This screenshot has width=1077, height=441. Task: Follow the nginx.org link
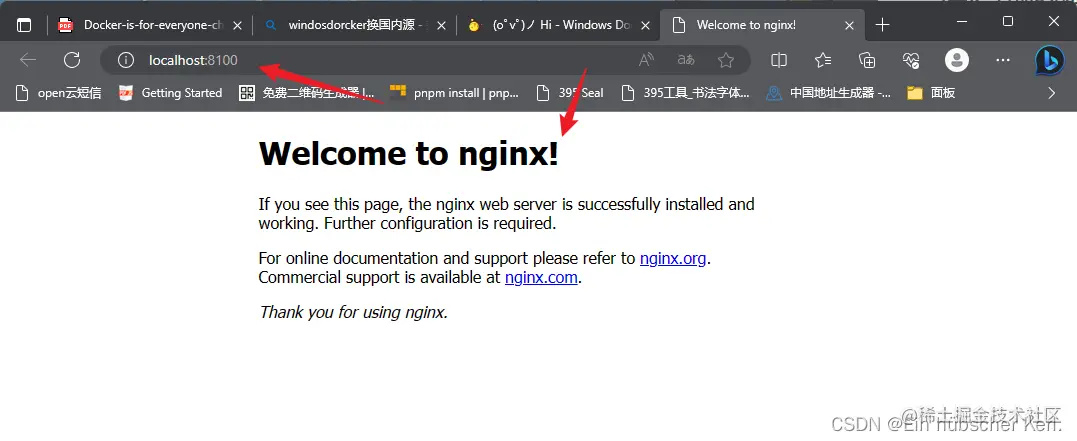pos(673,259)
